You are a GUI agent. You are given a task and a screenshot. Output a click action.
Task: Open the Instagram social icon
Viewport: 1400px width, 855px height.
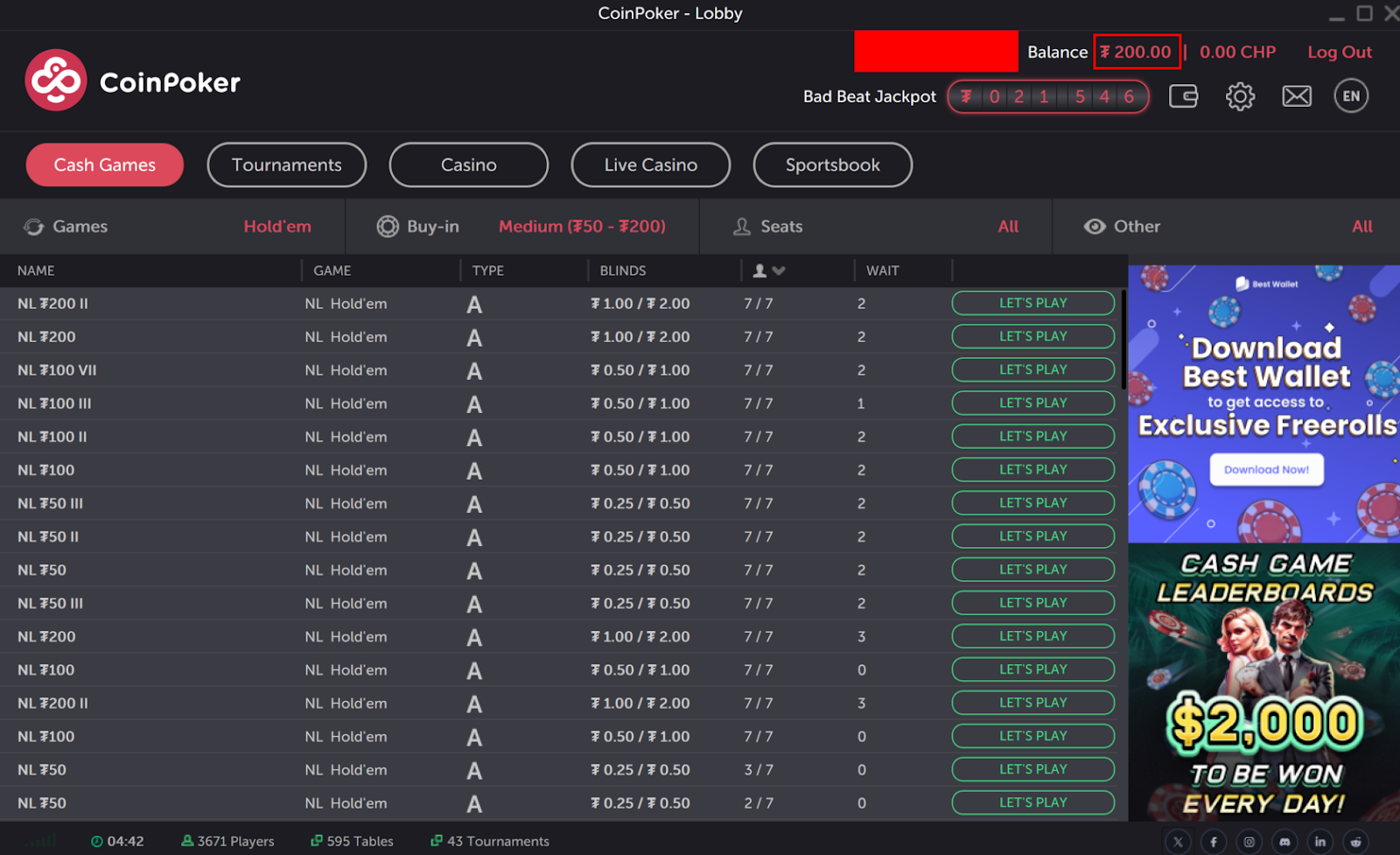1249,842
